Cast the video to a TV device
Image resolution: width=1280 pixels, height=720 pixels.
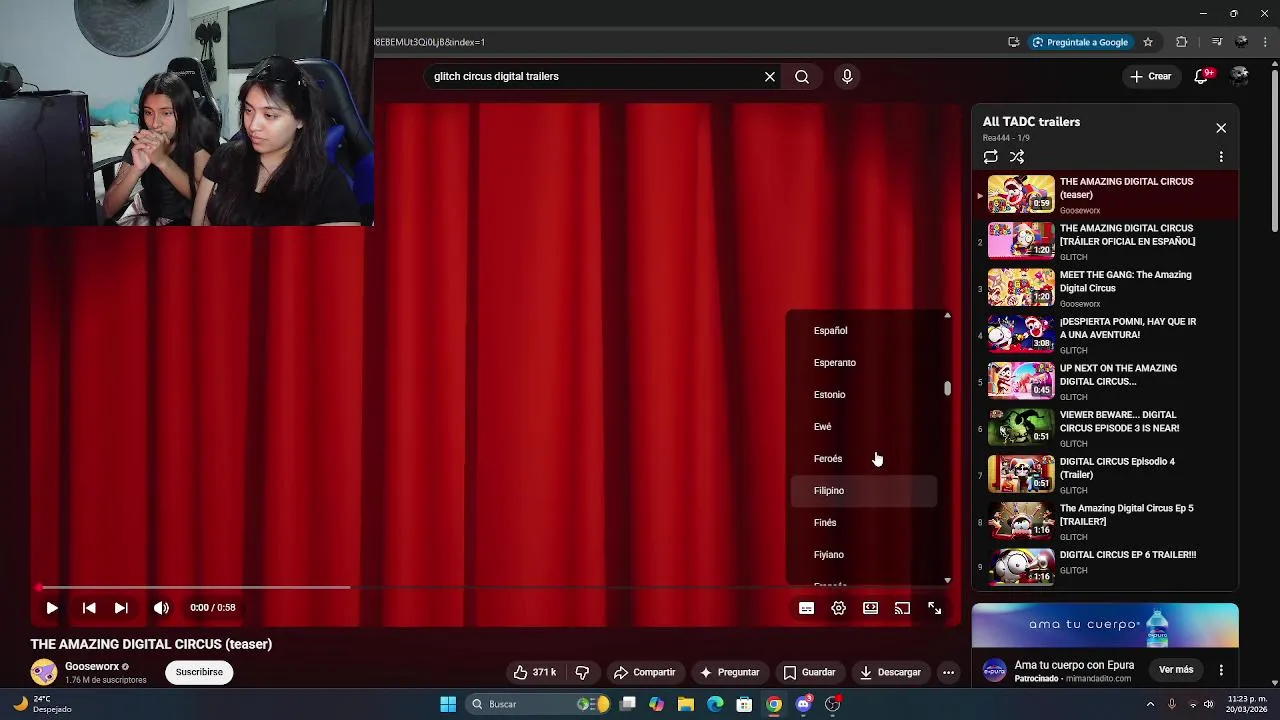pos(902,608)
